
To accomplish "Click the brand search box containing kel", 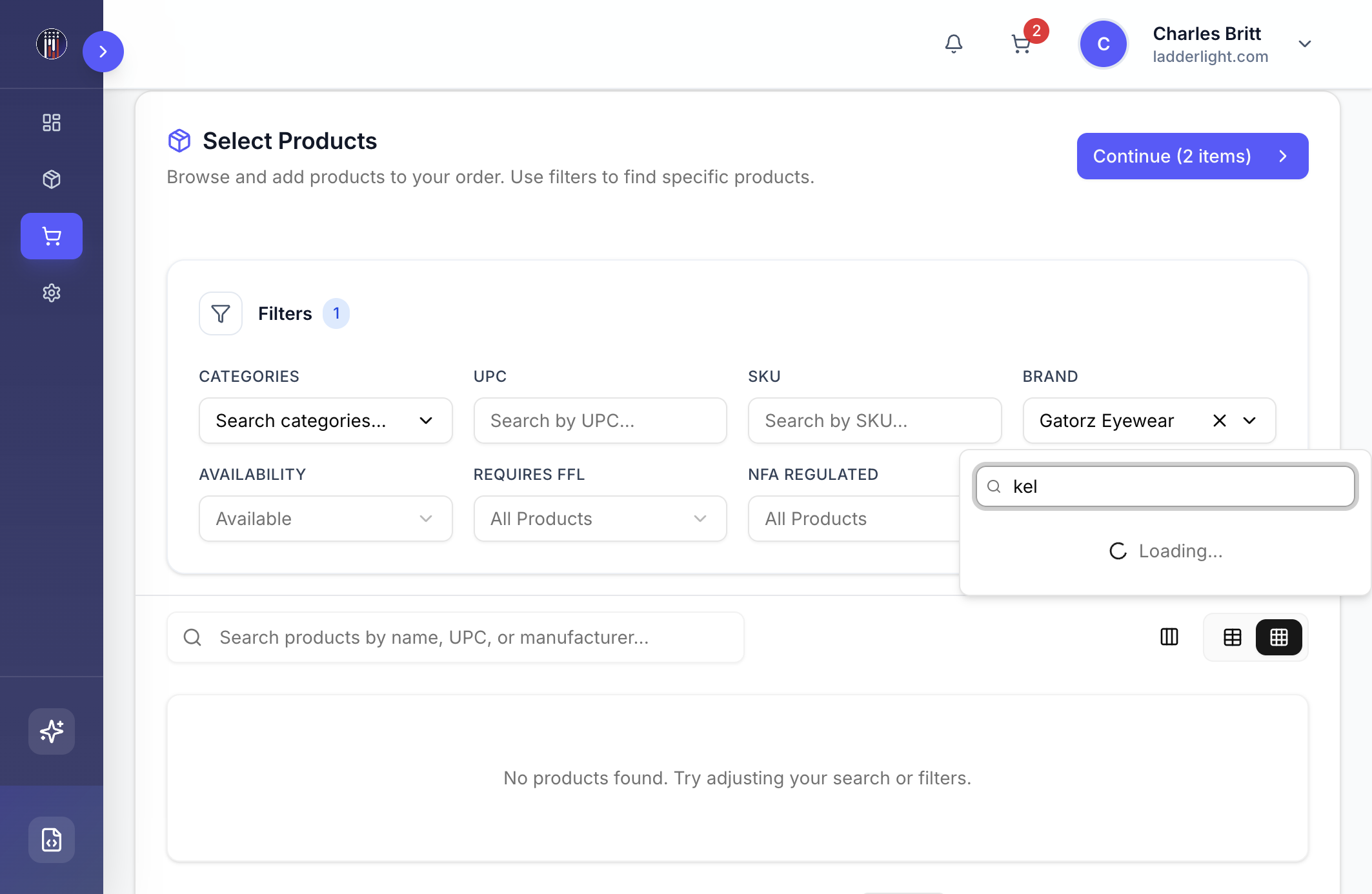I will coord(1165,486).
